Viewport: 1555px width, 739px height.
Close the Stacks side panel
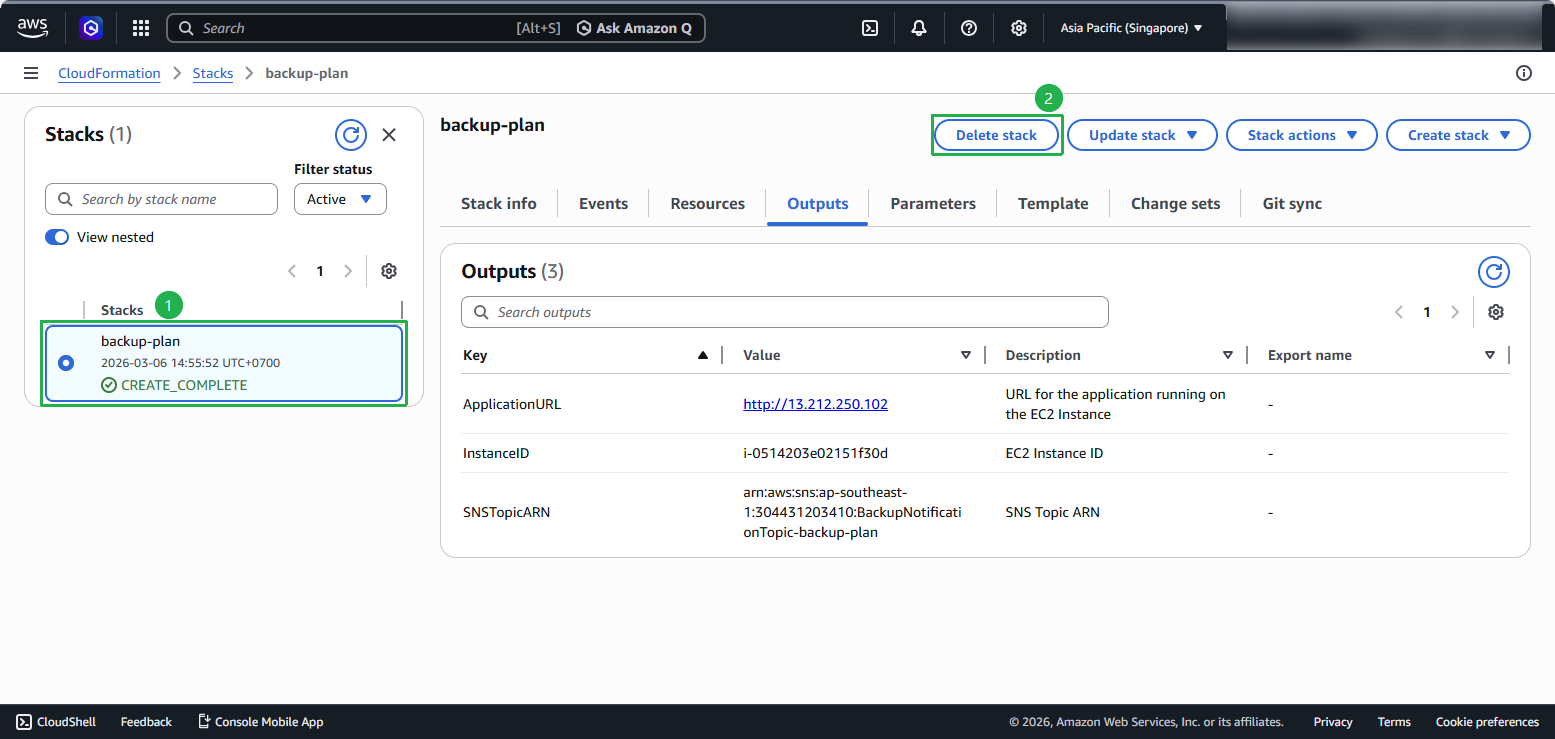[389, 135]
